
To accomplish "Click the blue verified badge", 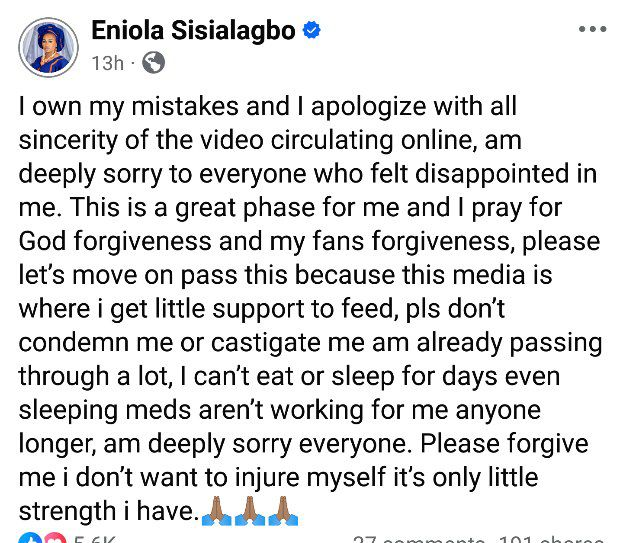I will click(312, 31).
